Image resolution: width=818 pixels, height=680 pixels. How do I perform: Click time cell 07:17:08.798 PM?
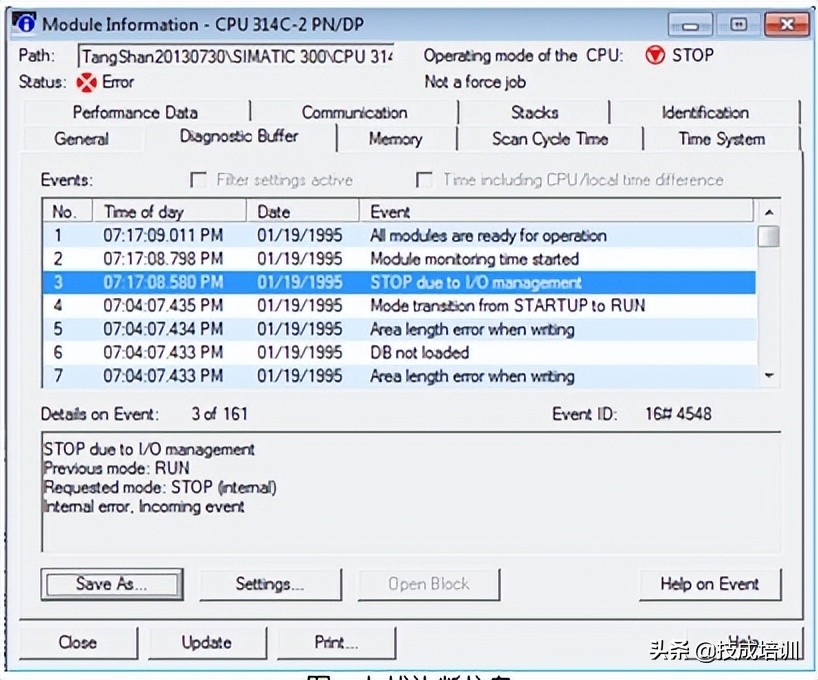tap(163, 259)
